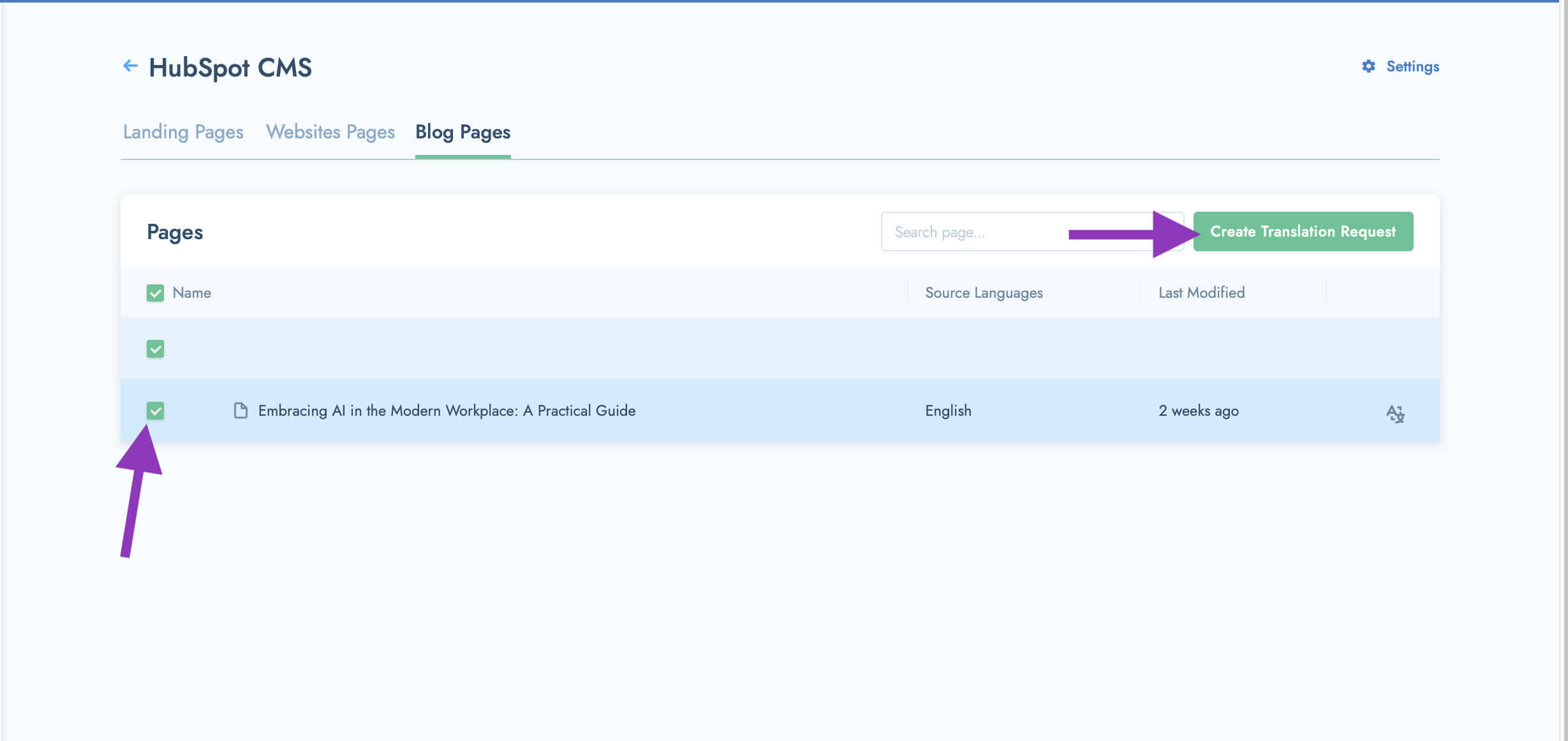The width and height of the screenshot is (1568, 741).
Task: Click the document icon beside Embracing AI title
Action: point(240,411)
